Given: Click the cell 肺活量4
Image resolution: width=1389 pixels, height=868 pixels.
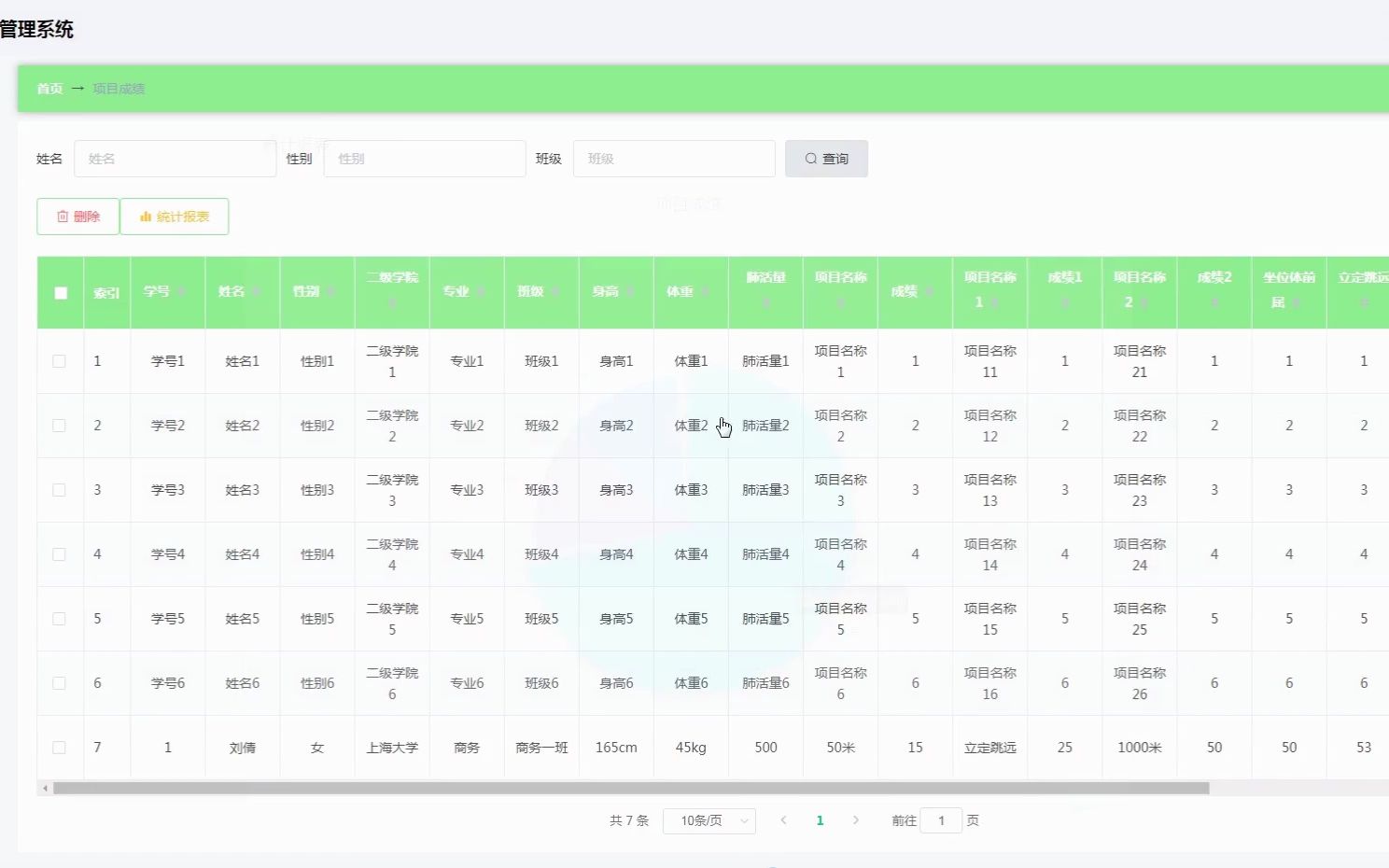Looking at the screenshot, I should [765, 554].
